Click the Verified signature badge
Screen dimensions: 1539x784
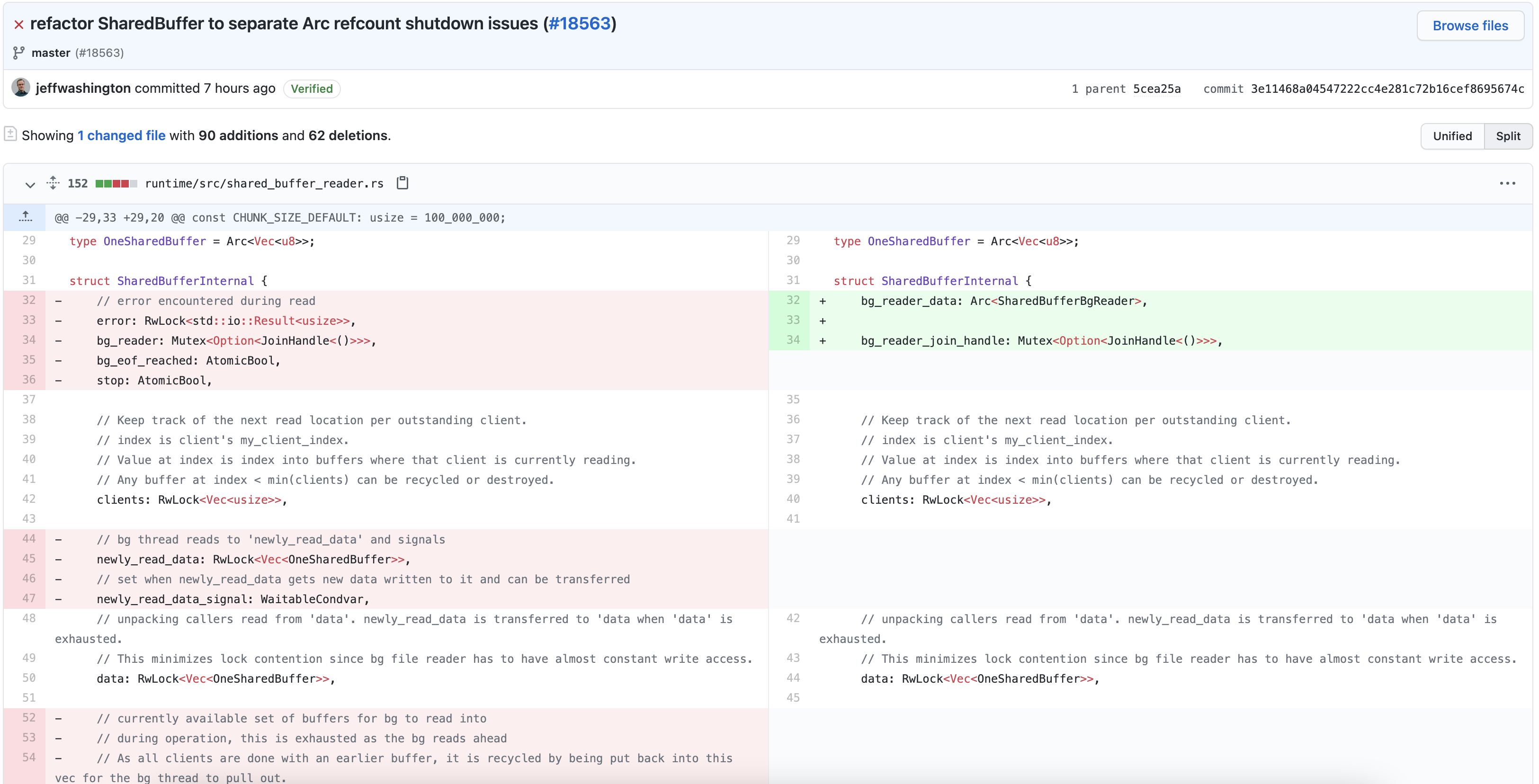click(311, 89)
